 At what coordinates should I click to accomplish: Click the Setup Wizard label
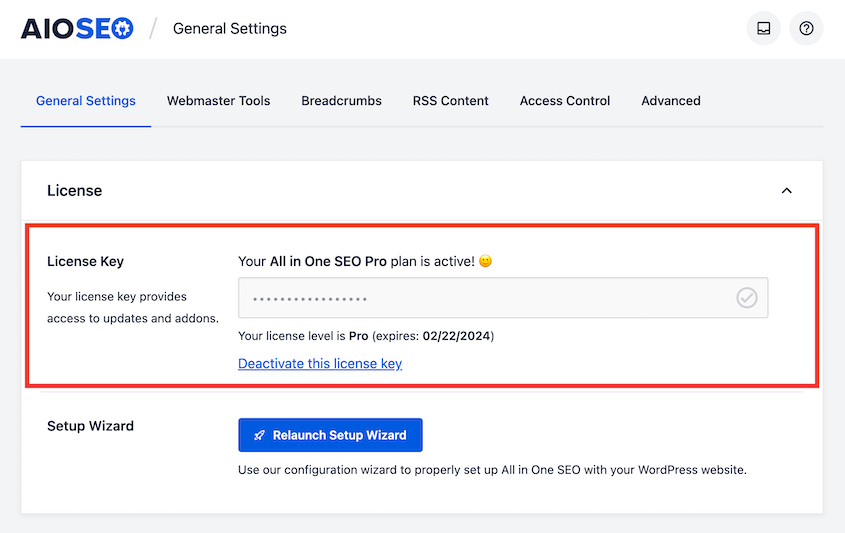91,426
